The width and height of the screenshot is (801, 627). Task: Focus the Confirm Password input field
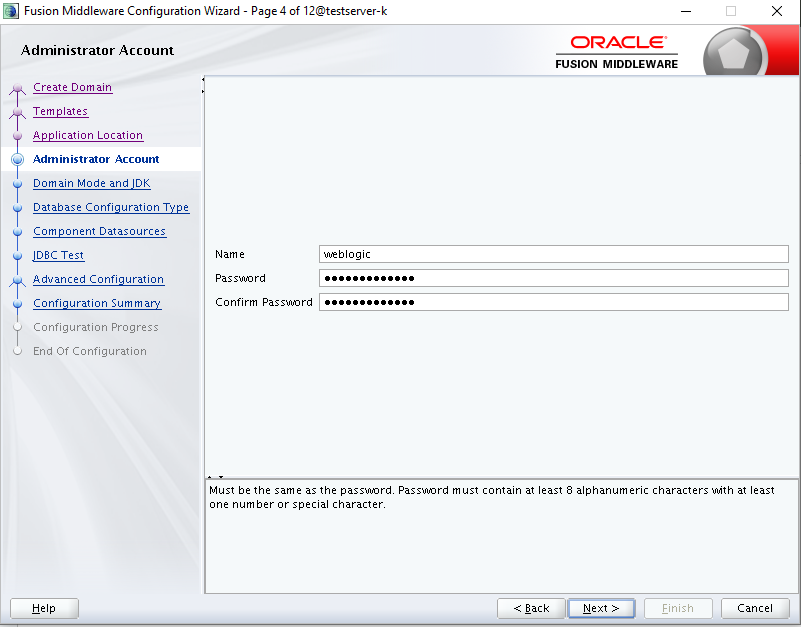tap(554, 302)
